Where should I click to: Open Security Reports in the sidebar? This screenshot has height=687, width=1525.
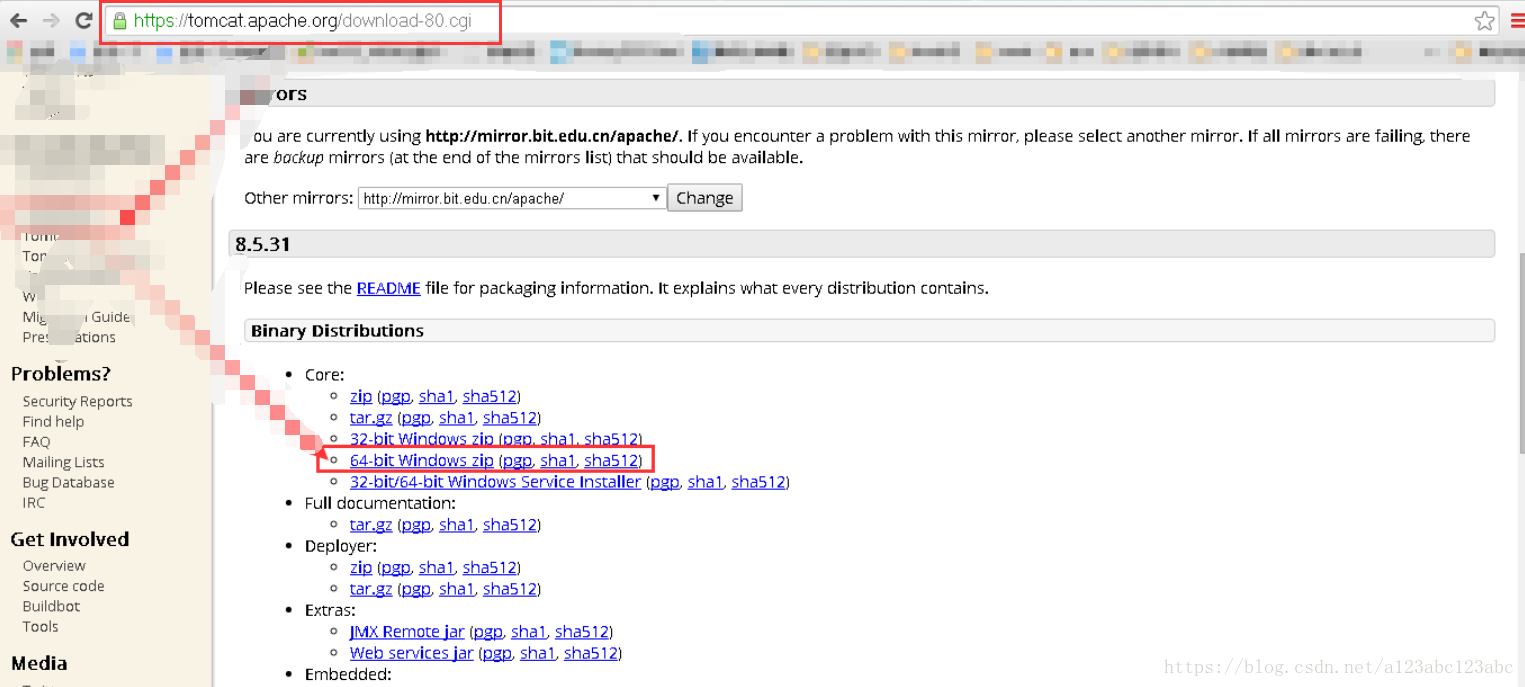(77, 401)
